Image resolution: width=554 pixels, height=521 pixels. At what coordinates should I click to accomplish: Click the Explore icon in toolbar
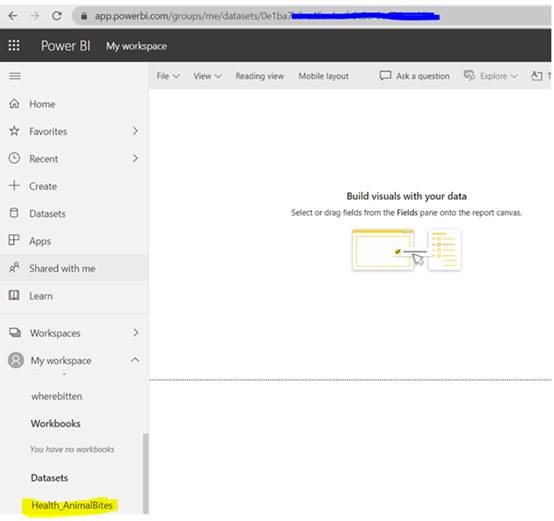469,75
